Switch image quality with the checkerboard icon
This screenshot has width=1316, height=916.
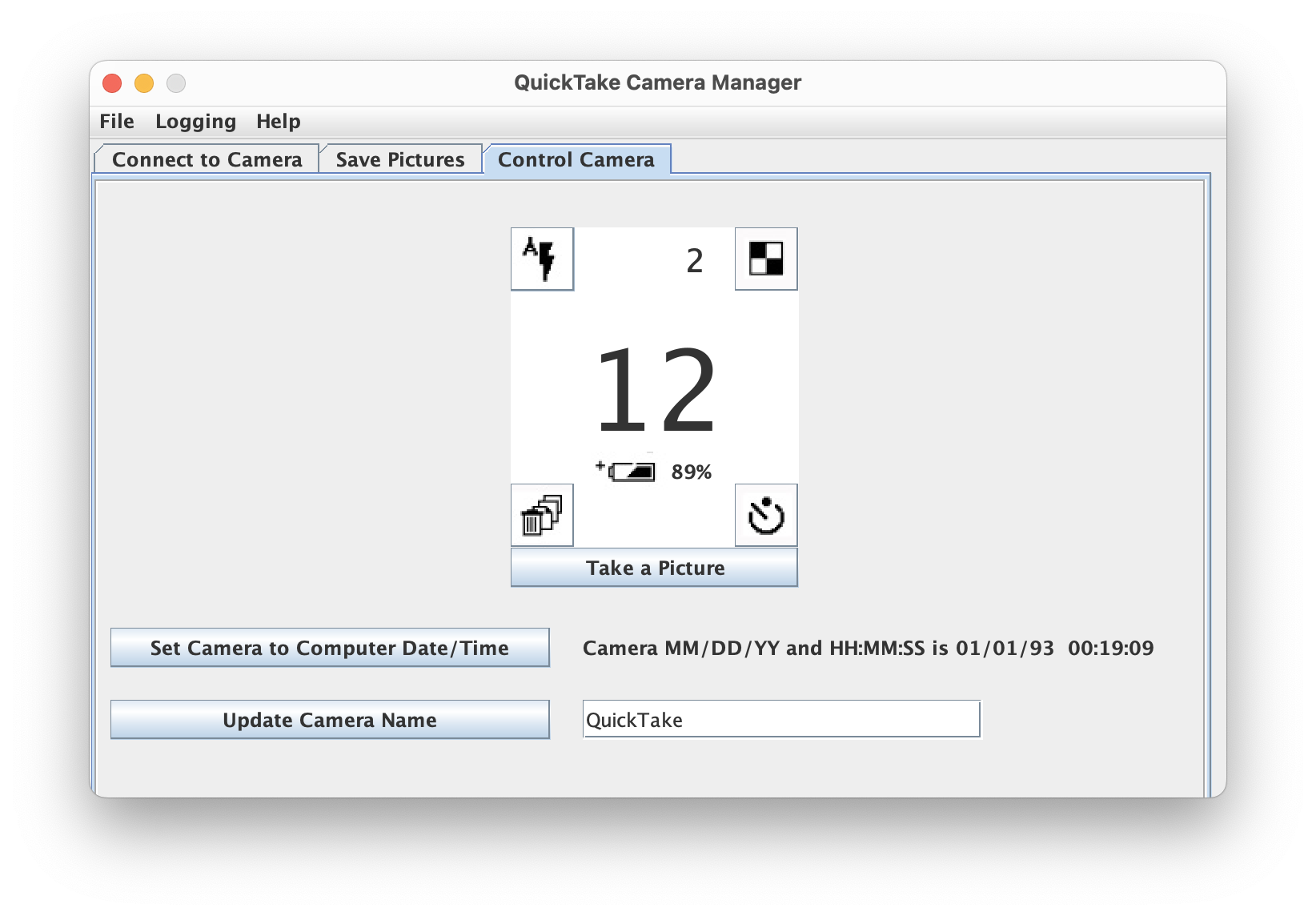click(765, 259)
